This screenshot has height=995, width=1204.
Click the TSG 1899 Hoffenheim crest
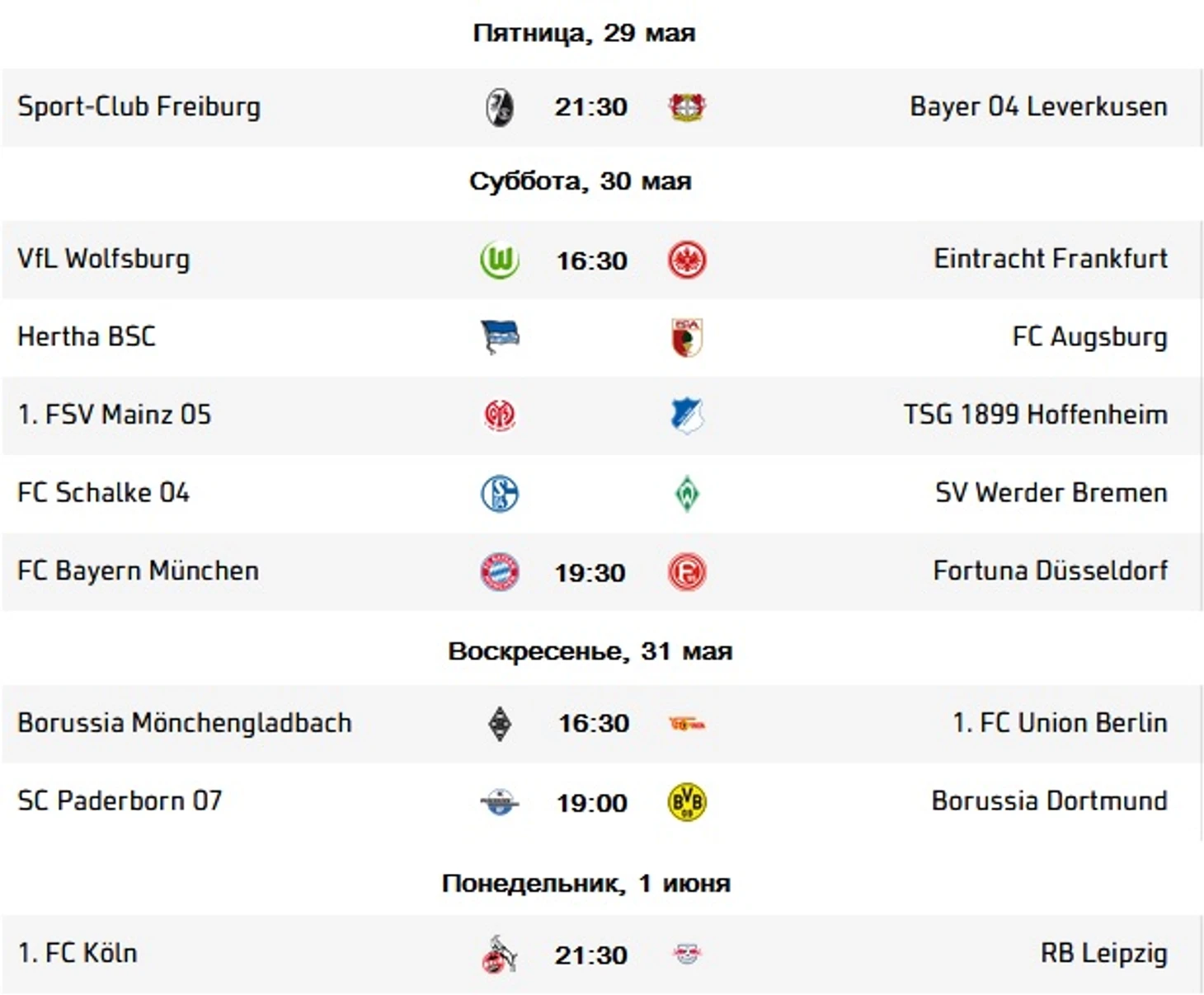tap(686, 415)
